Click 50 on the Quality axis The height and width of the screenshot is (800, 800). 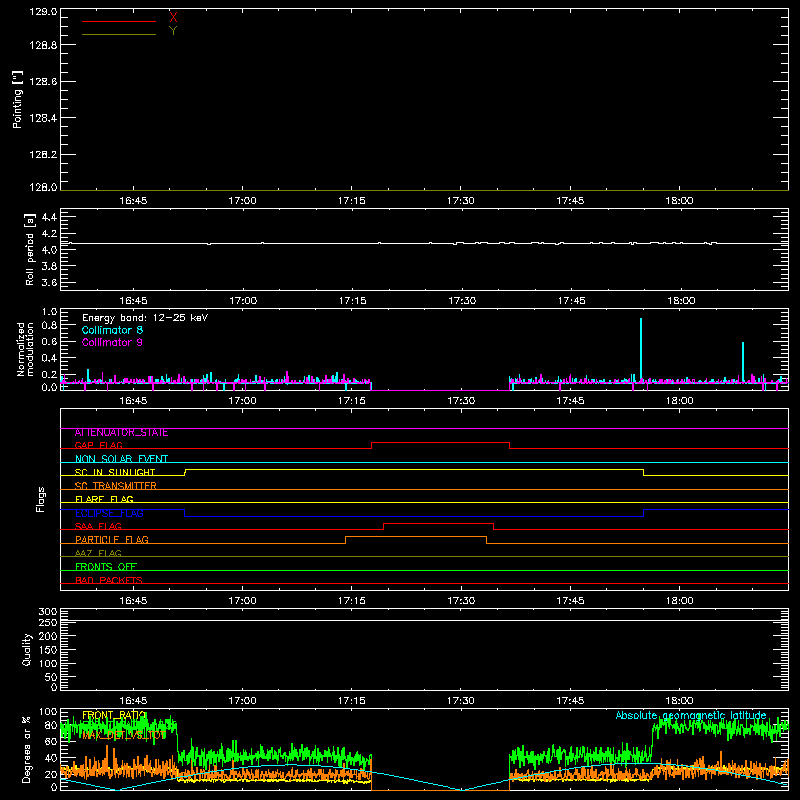point(52,677)
